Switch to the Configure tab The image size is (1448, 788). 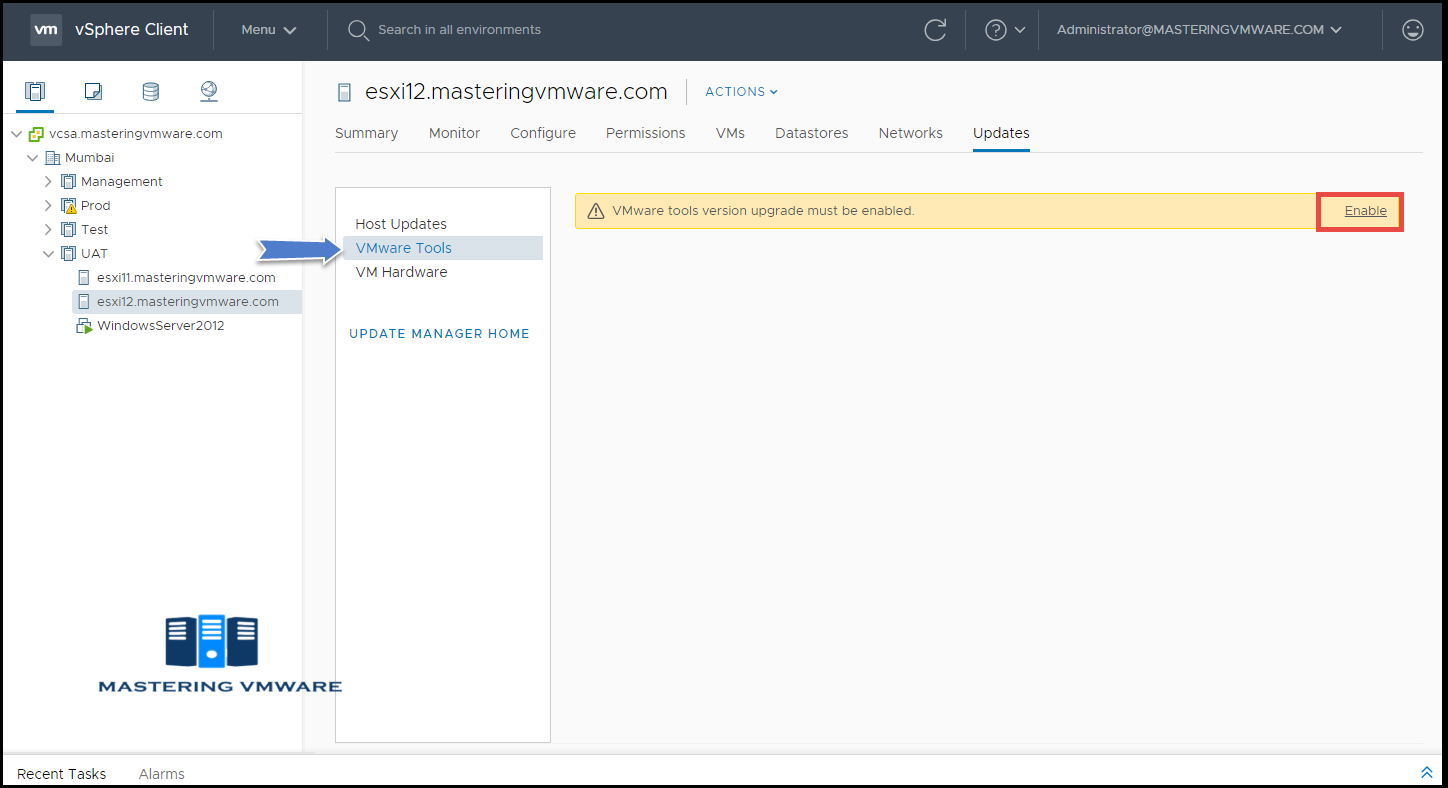pyautogui.click(x=543, y=133)
